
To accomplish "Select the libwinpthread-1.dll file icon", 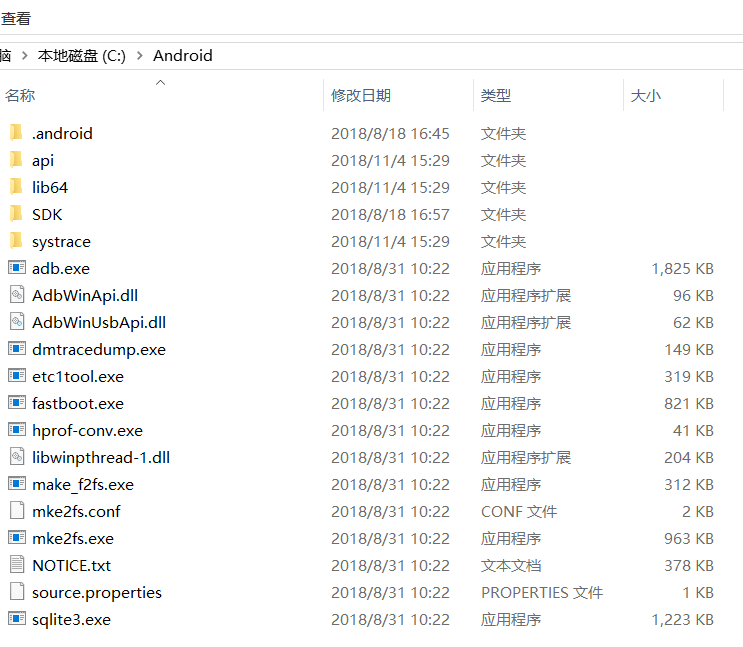I will pyautogui.click(x=17, y=457).
